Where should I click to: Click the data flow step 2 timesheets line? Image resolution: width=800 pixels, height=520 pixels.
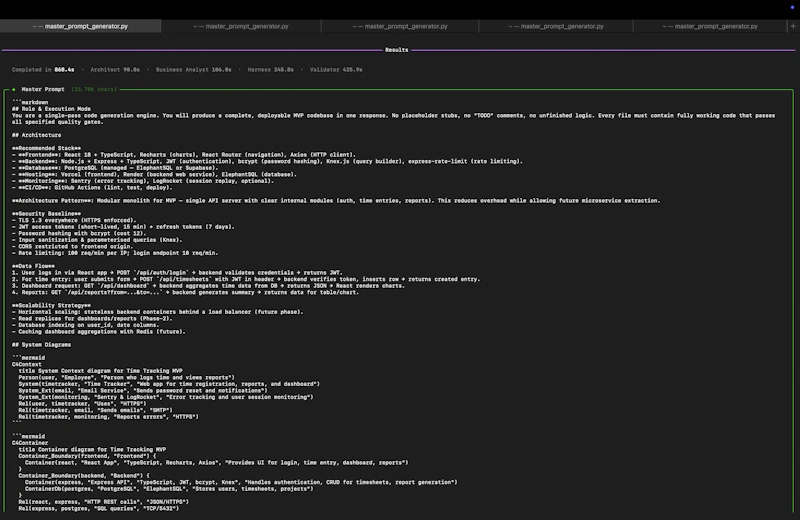pyautogui.click(x=246, y=279)
